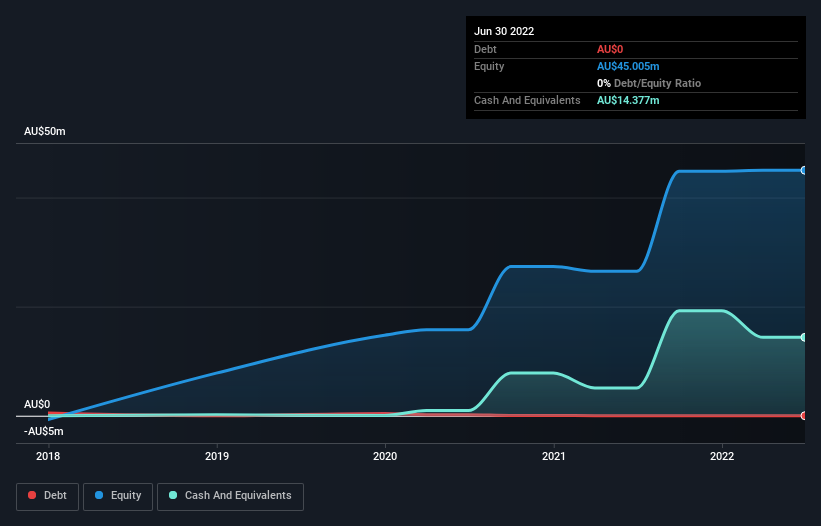Click the AU$0 y-axis label
This screenshot has width=821, height=526.
pos(37,405)
